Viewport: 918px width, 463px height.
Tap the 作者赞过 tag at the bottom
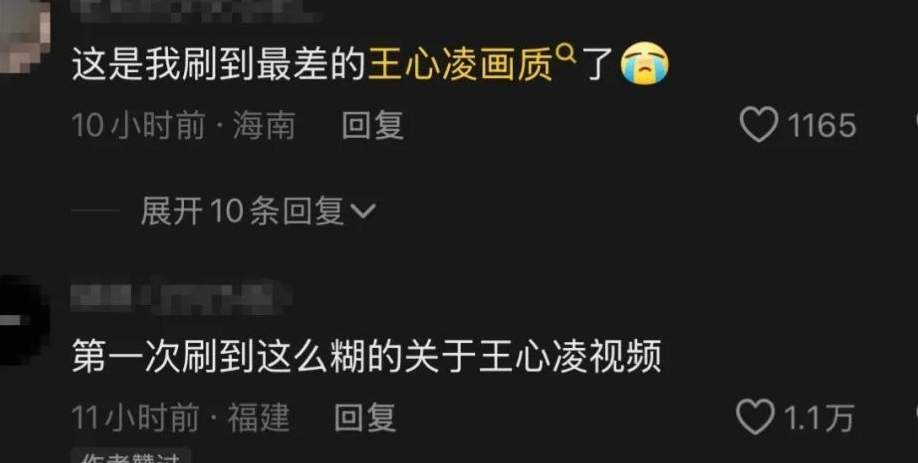coord(131,456)
